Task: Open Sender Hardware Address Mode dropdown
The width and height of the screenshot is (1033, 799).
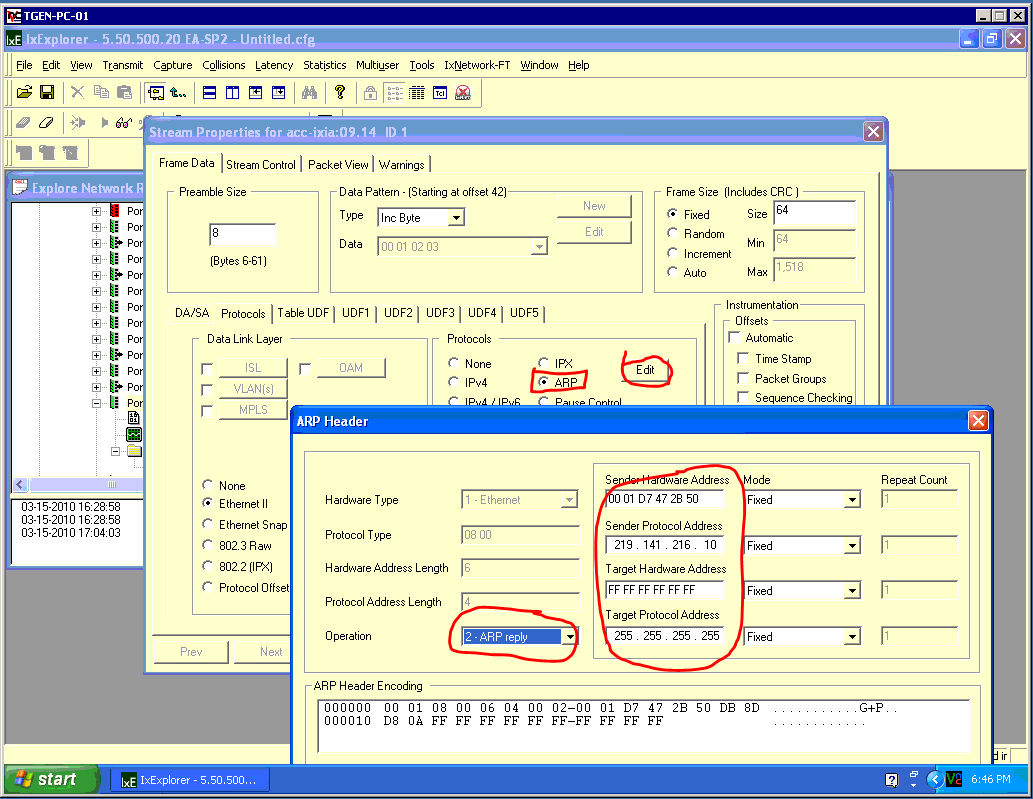Action: pos(852,500)
